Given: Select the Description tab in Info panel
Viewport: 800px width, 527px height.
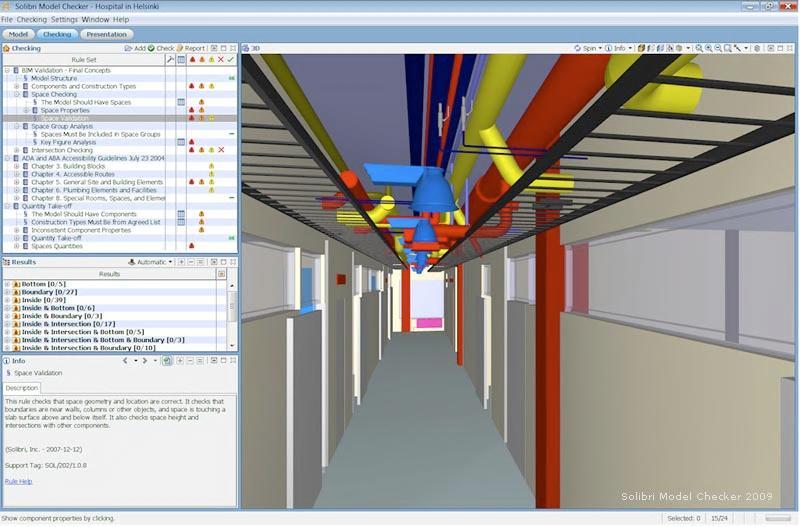Looking at the screenshot, I should (x=21, y=388).
